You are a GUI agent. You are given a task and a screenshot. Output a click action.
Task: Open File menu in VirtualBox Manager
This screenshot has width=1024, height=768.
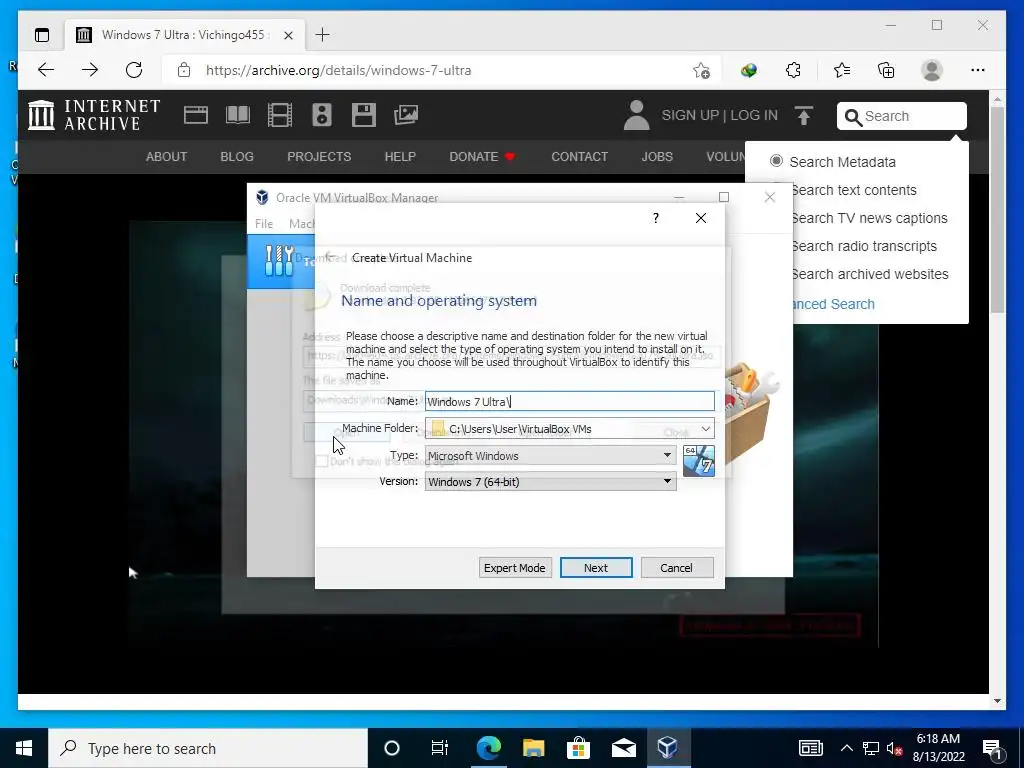(264, 224)
